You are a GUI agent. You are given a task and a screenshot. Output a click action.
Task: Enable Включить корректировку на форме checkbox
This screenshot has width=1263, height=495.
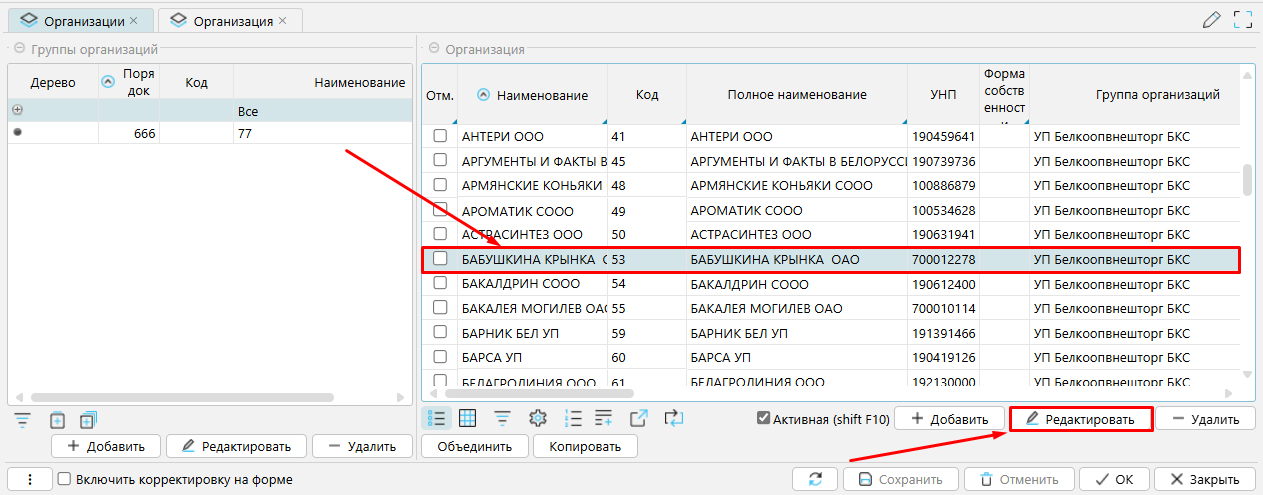coord(64,480)
